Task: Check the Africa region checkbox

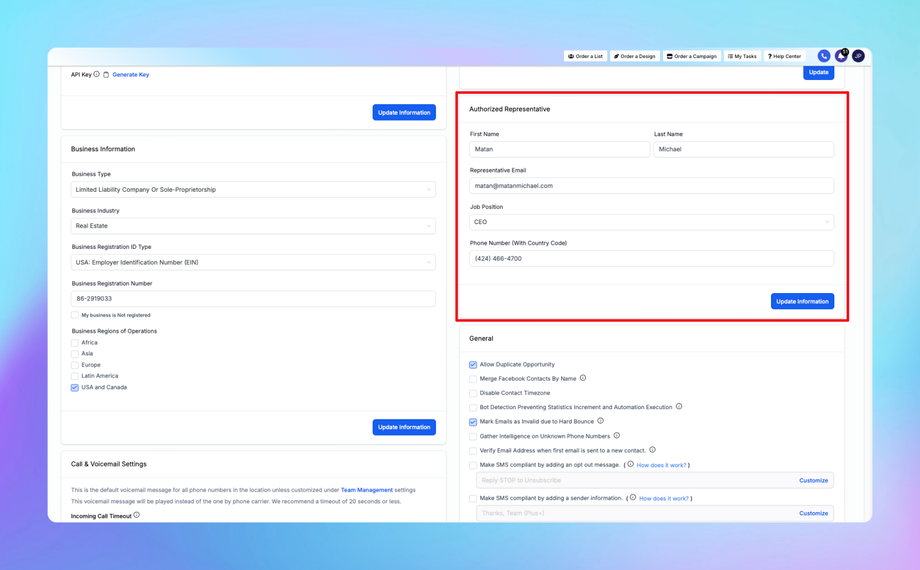Action: 75,343
